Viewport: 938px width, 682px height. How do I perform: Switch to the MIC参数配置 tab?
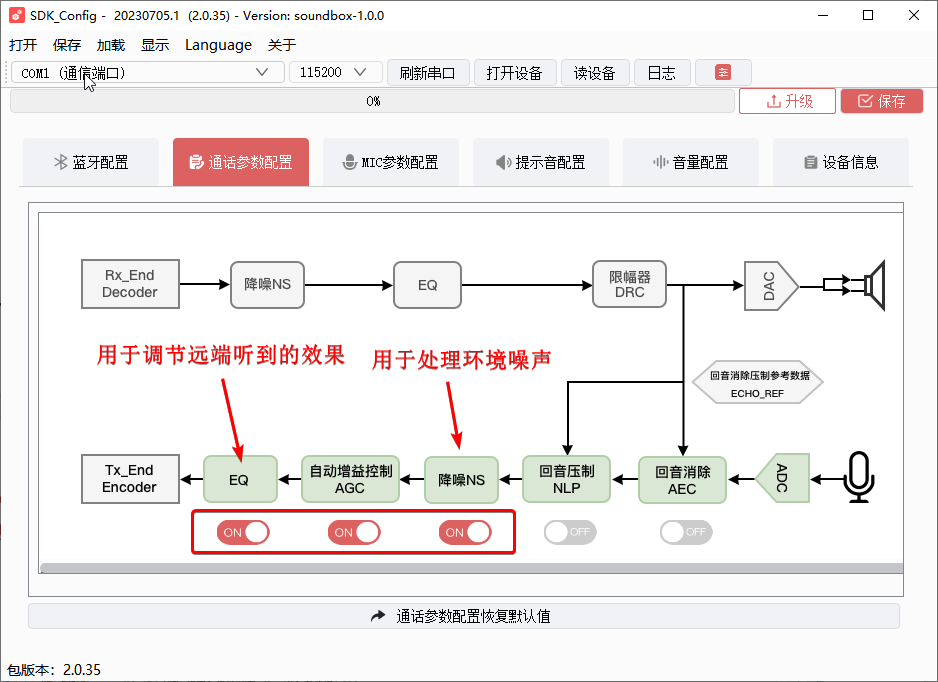[391, 162]
